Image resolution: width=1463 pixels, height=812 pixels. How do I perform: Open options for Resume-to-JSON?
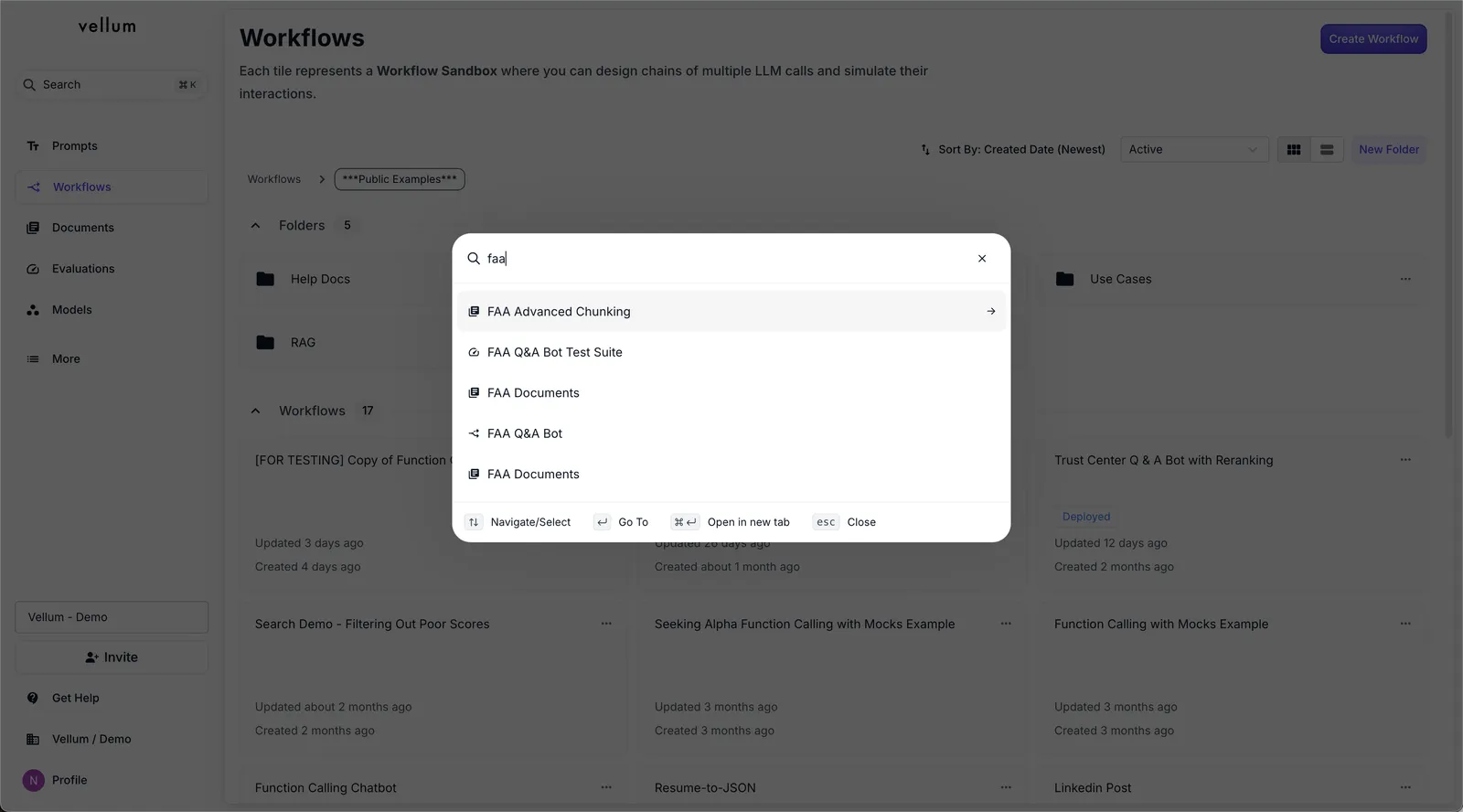tap(1006, 787)
